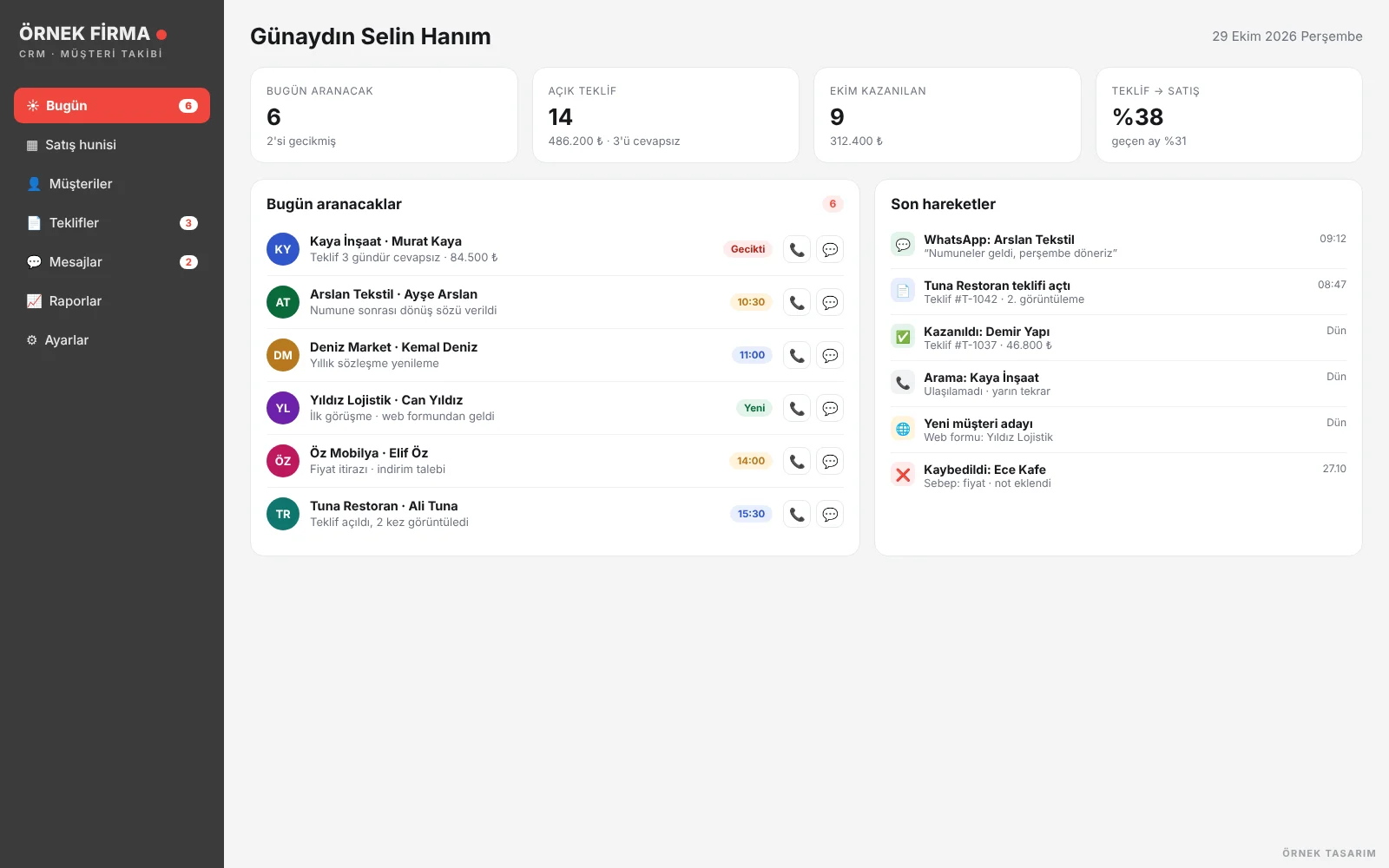Message Deniz Market via chat icon
The height and width of the screenshot is (868, 1389).
[830, 355]
